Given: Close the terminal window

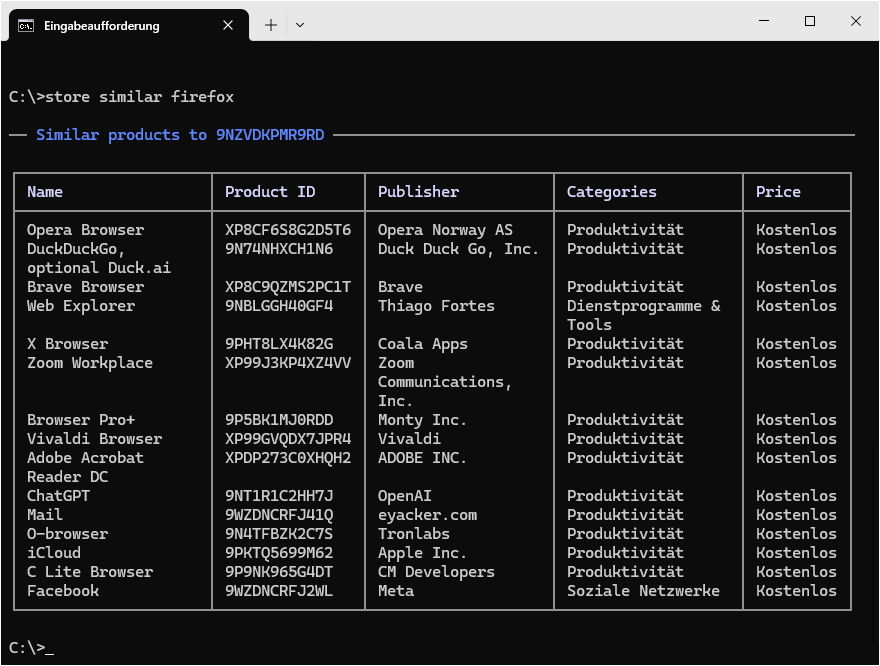Looking at the screenshot, I should 855,21.
